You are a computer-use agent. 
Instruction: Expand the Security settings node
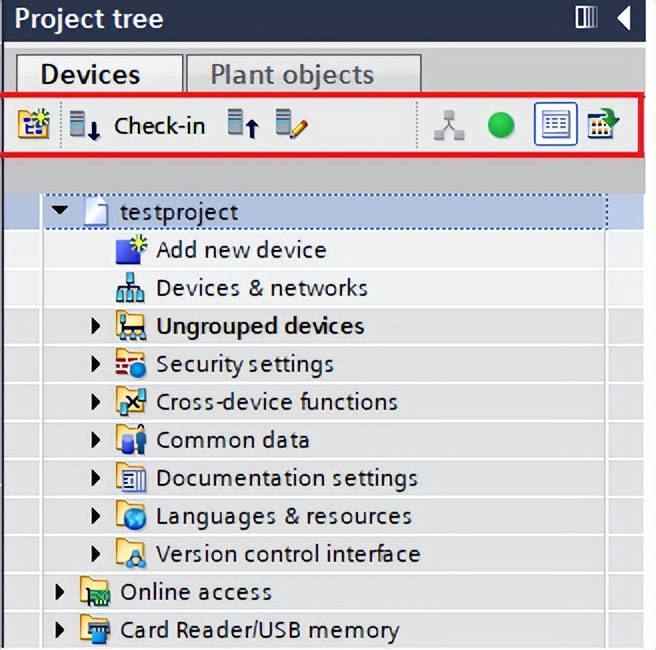point(96,364)
